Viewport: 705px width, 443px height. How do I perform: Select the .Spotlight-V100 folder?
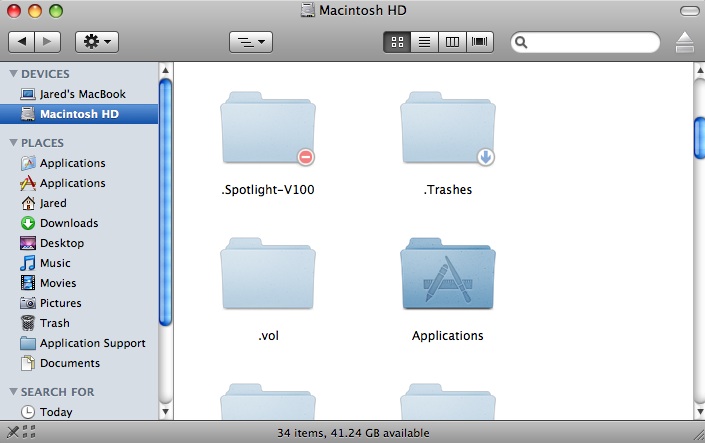(x=268, y=128)
